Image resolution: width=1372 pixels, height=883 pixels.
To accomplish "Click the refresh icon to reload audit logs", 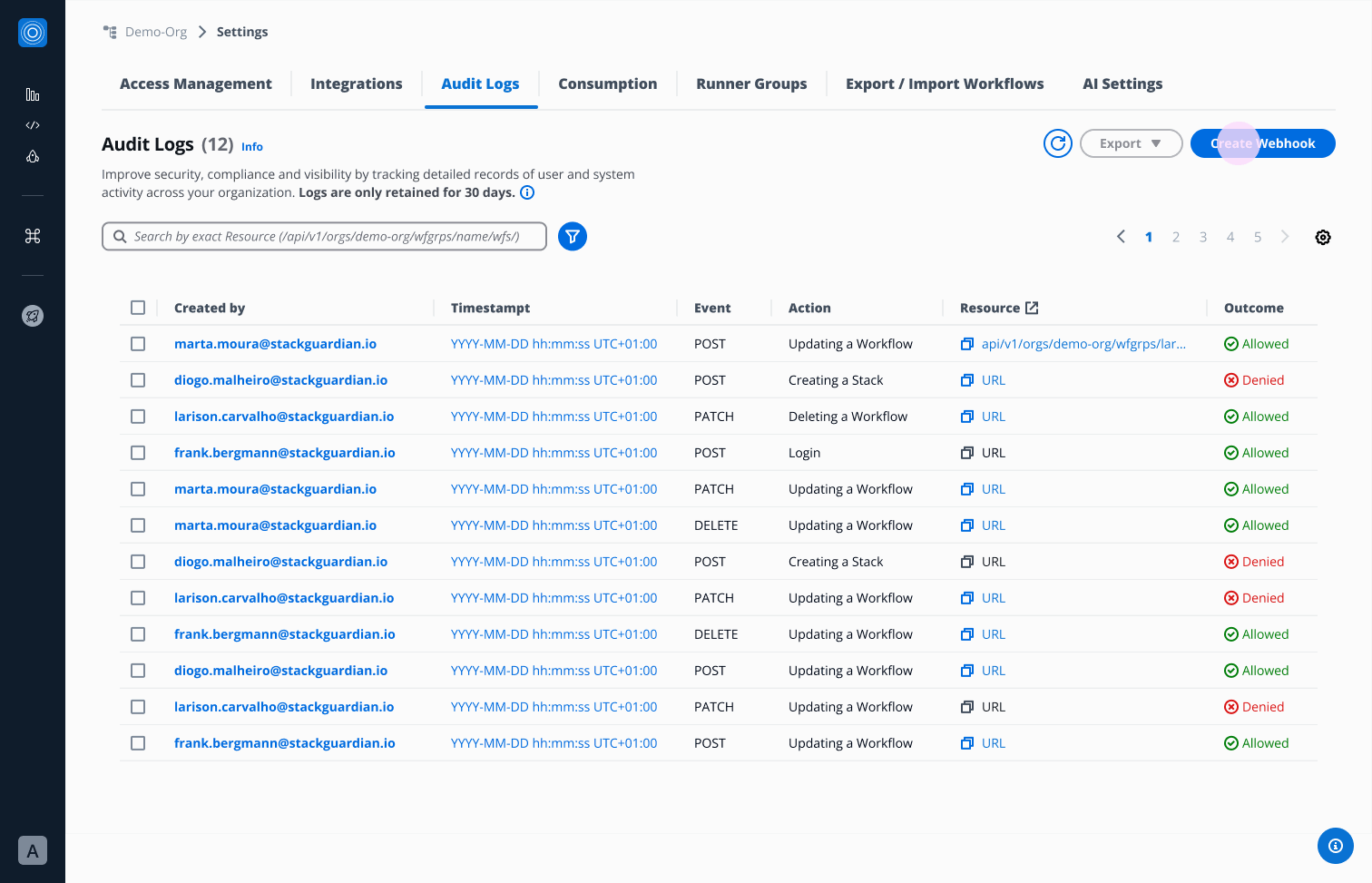I will point(1057,142).
